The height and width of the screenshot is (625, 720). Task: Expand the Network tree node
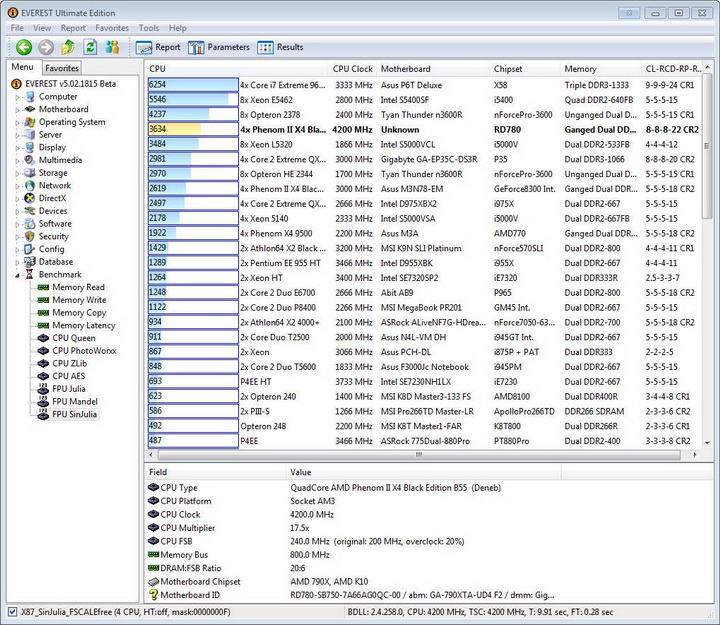[x=17, y=186]
